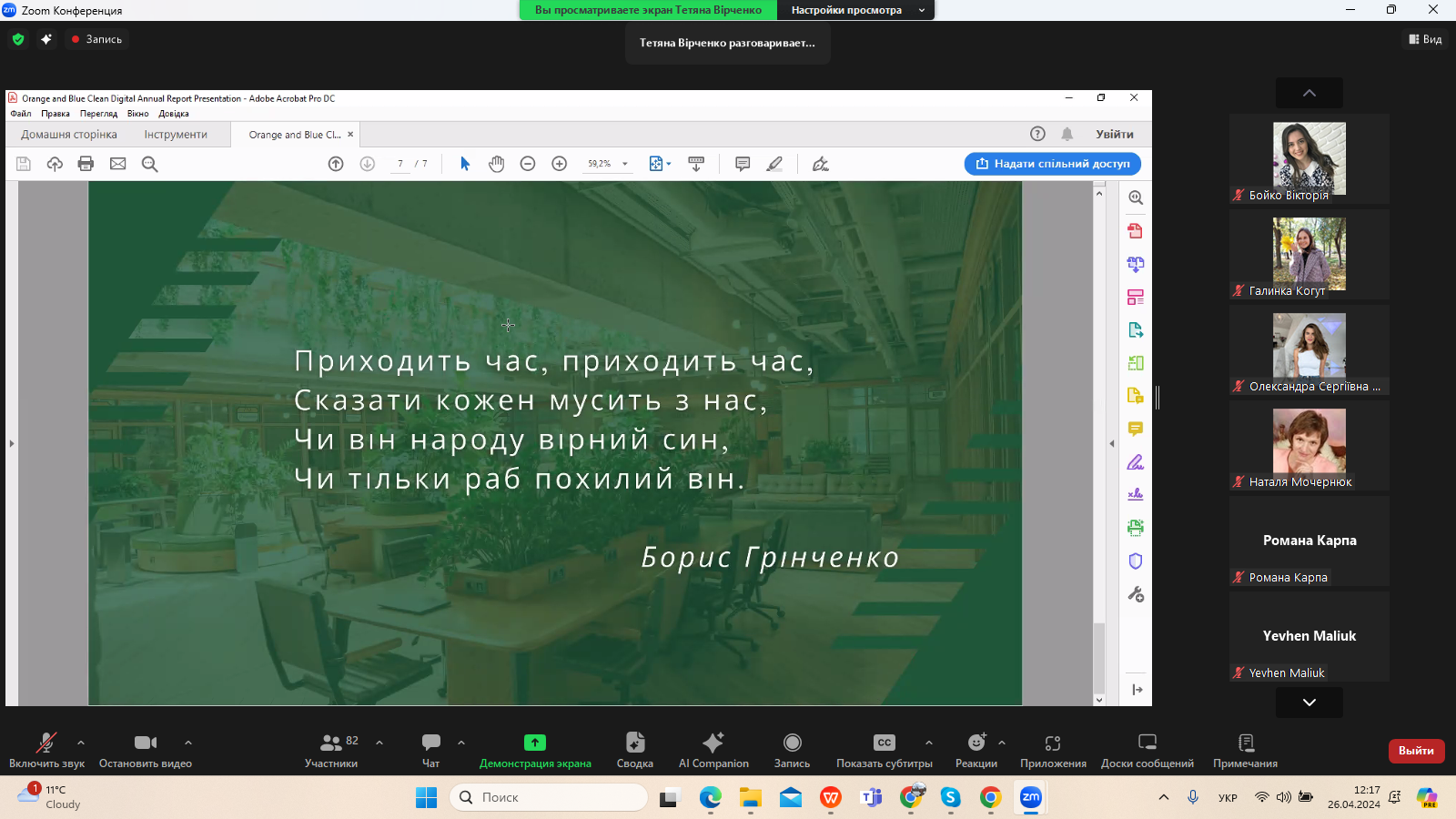The height and width of the screenshot is (819, 1456).
Task: Open the Whiteboards (Доски сообщений) panel
Action: (1147, 750)
